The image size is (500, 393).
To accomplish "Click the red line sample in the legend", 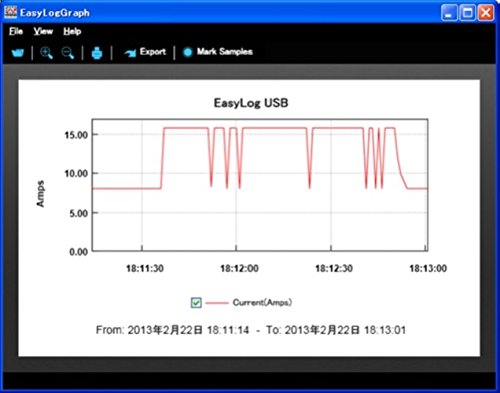I will point(217,303).
